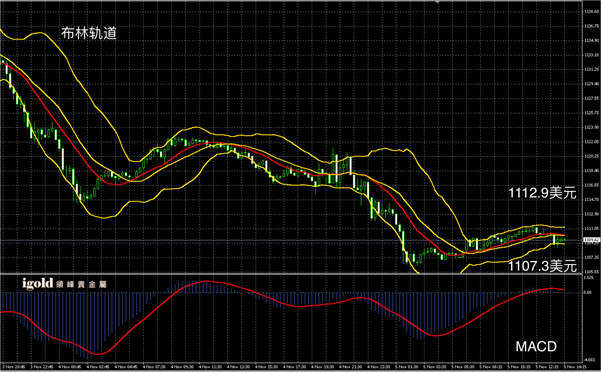
Task: Select the MACD indicator label
Action: coord(536,347)
